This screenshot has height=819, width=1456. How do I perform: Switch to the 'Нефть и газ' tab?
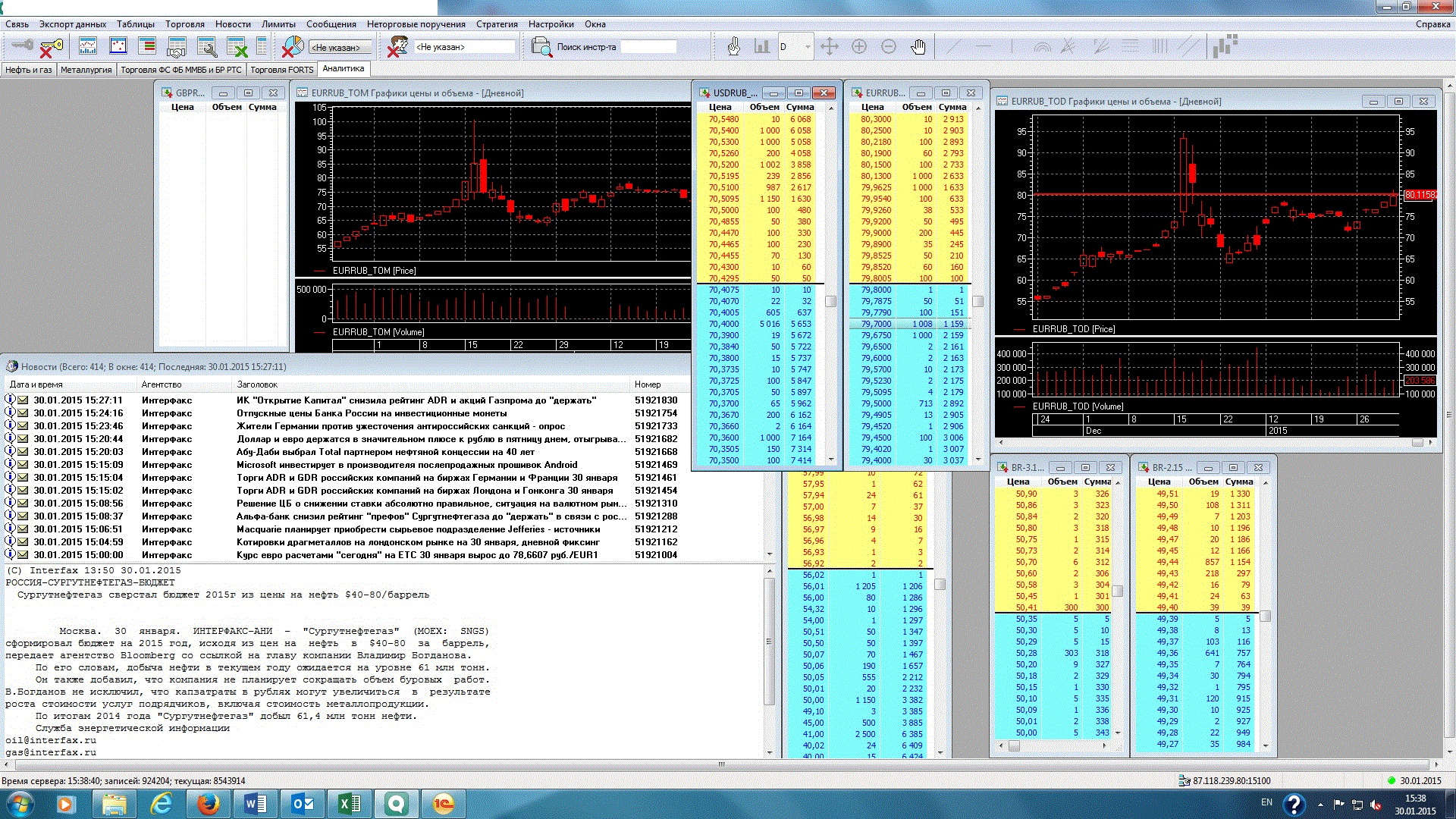28,70
